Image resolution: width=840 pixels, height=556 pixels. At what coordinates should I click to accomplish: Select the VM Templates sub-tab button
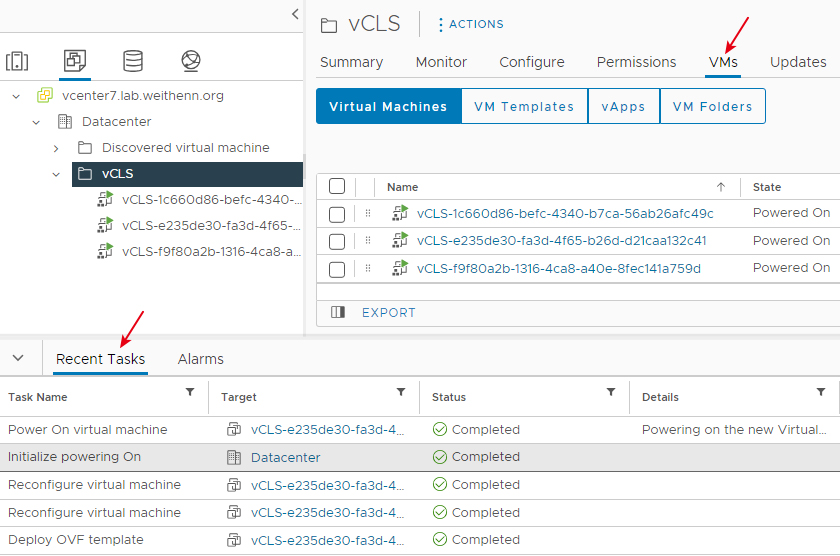pyautogui.click(x=524, y=107)
